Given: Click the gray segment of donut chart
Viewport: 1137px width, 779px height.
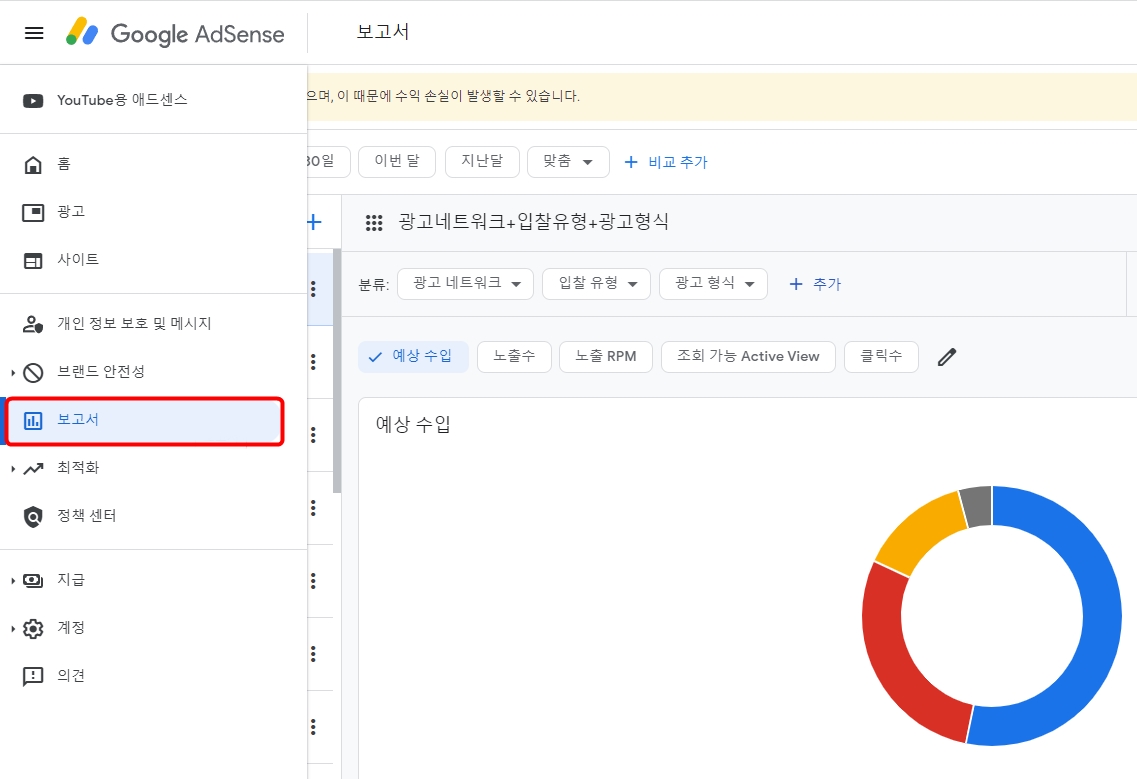Looking at the screenshot, I should tap(977, 506).
